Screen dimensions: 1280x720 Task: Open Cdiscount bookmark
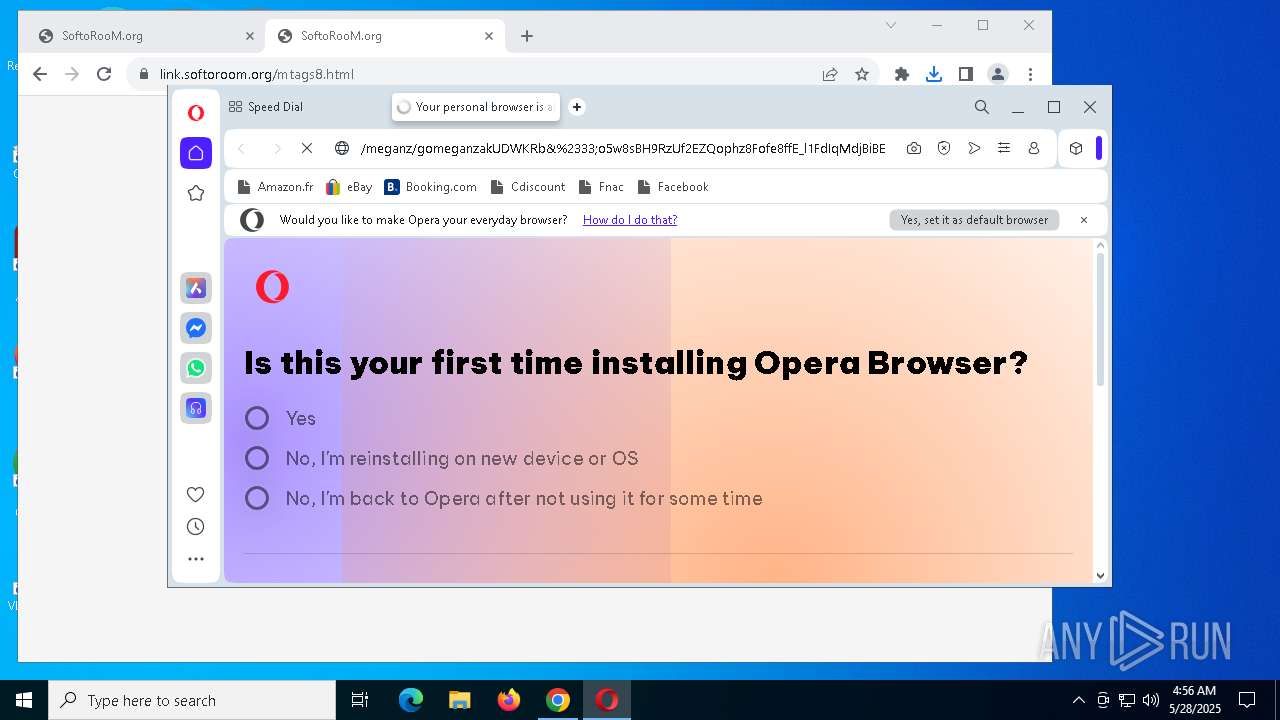[x=527, y=187]
